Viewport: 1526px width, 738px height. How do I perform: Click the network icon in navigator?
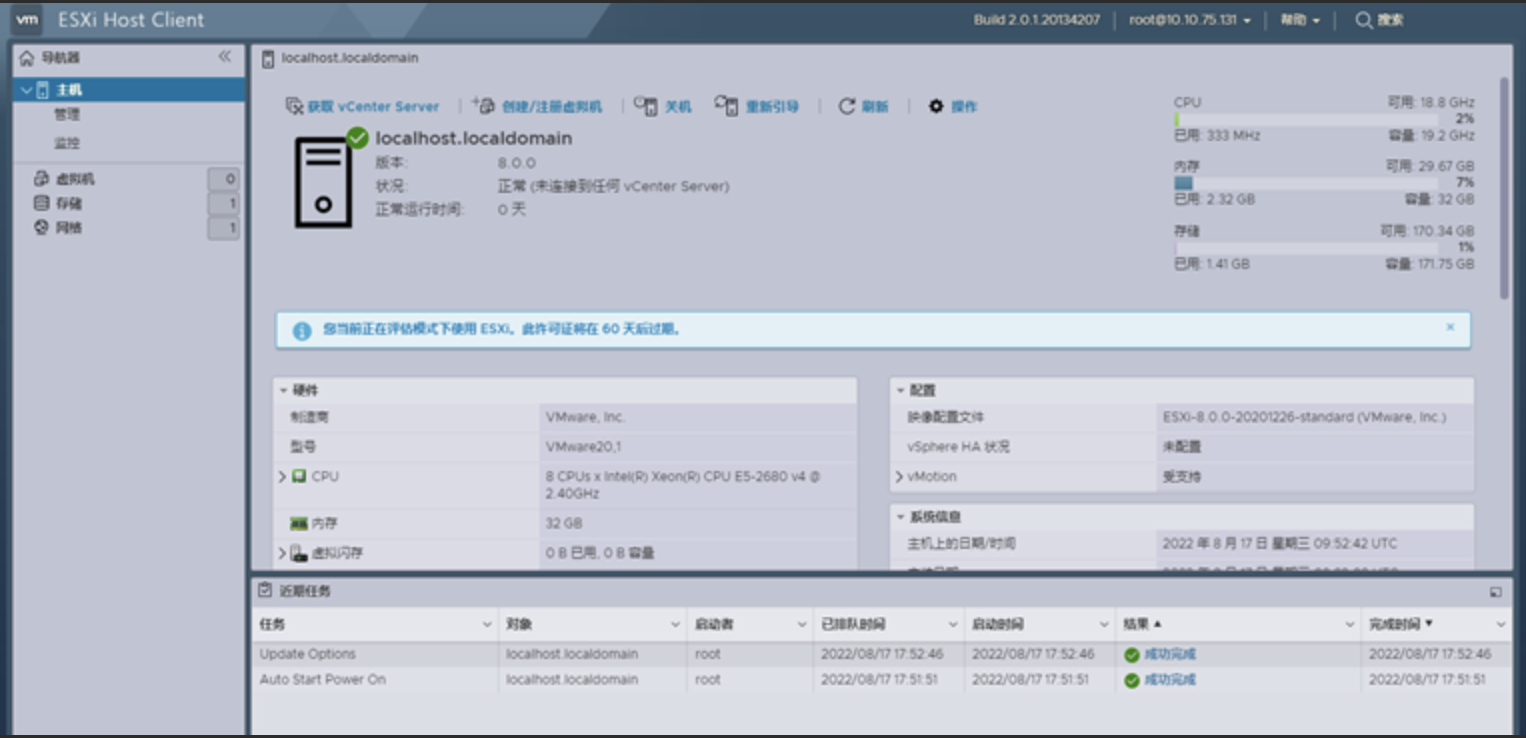click(41, 228)
